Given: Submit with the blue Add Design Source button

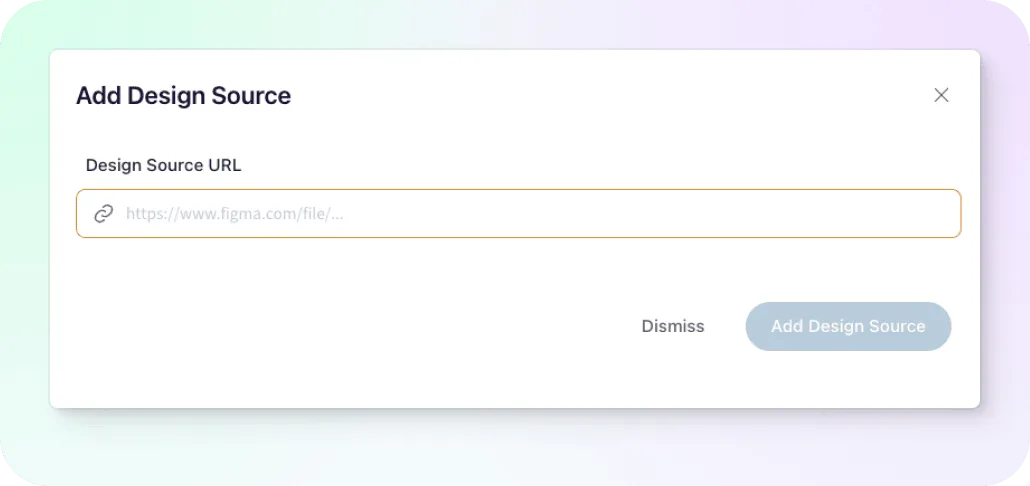Looking at the screenshot, I should pyautogui.click(x=848, y=326).
